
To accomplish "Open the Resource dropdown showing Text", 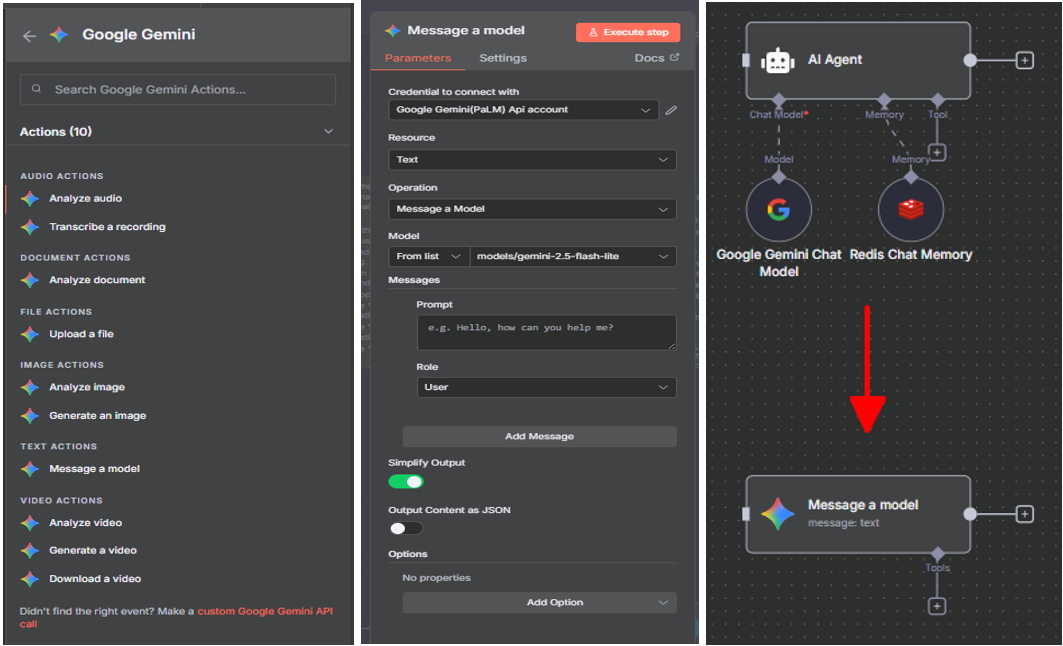I will pos(532,160).
